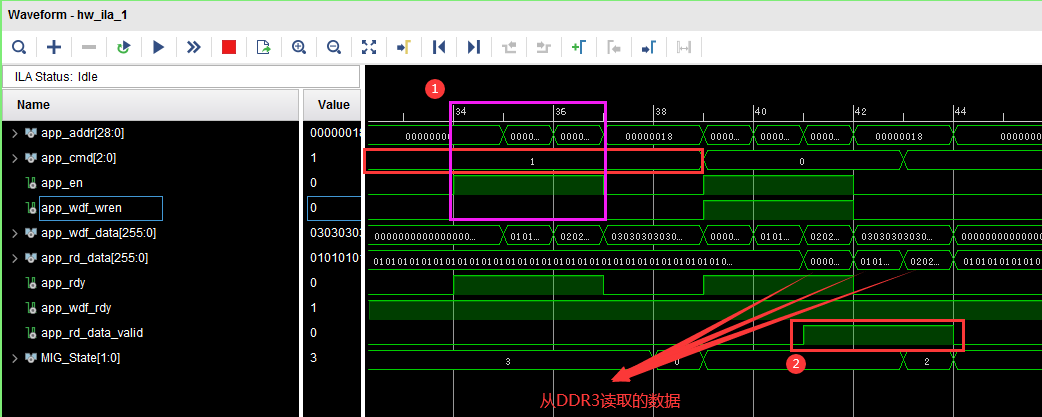
Task: Click the value 1 of app_cmd
Action: (313, 158)
